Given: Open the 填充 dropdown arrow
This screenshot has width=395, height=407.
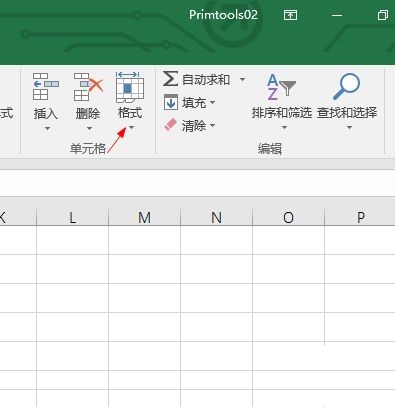Looking at the screenshot, I should click(x=213, y=102).
